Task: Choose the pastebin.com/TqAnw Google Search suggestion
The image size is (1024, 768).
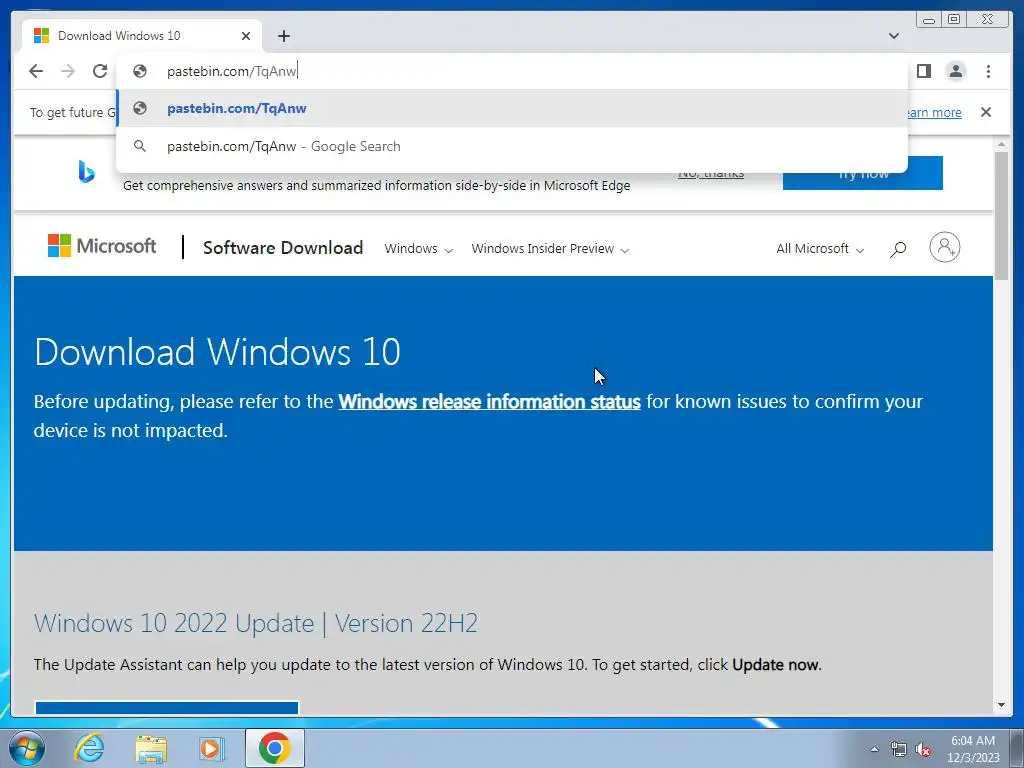Action: (x=512, y=146)
